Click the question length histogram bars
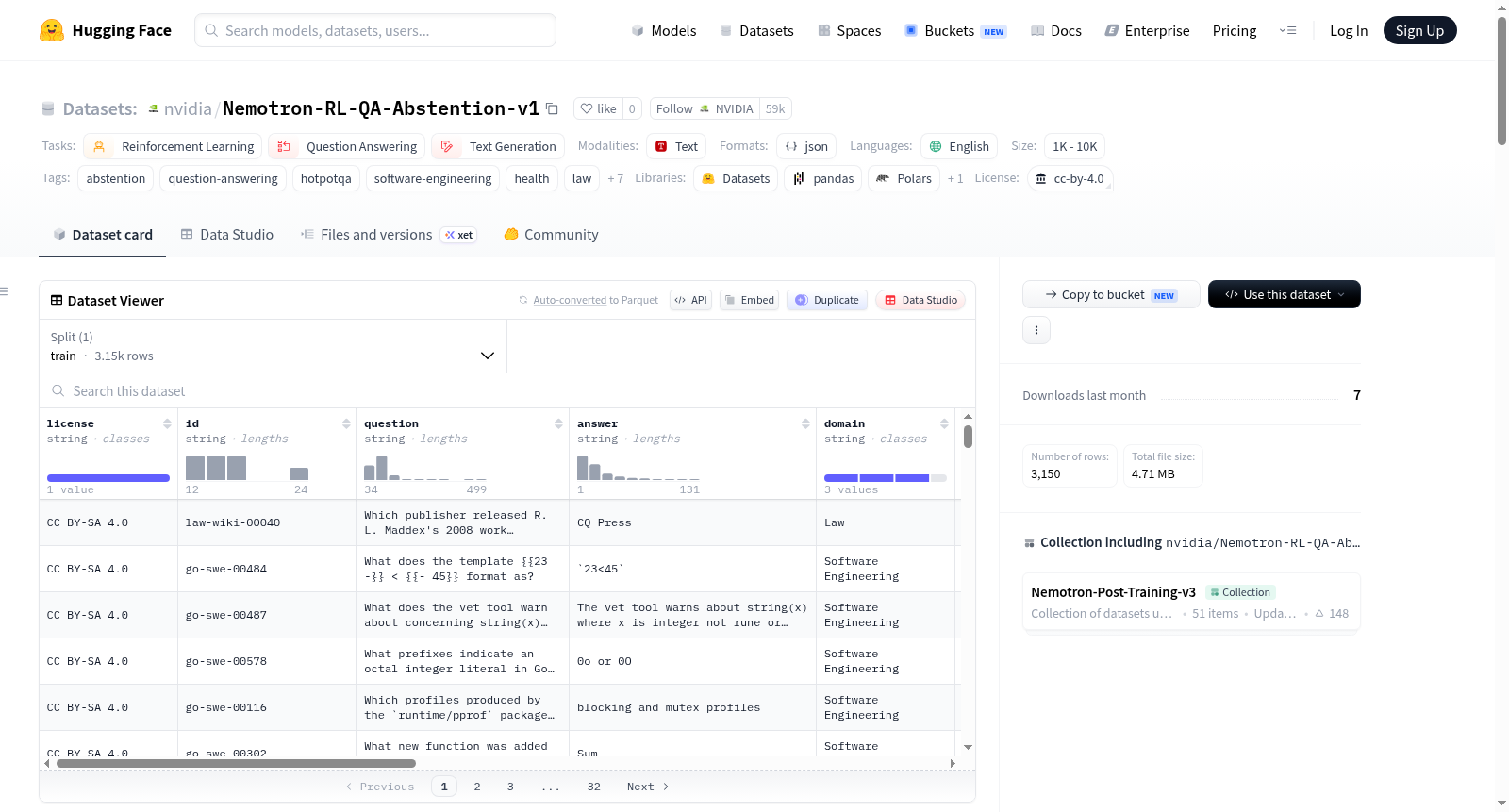Screen dimensions: 1509x812 (x=425, y=468)
